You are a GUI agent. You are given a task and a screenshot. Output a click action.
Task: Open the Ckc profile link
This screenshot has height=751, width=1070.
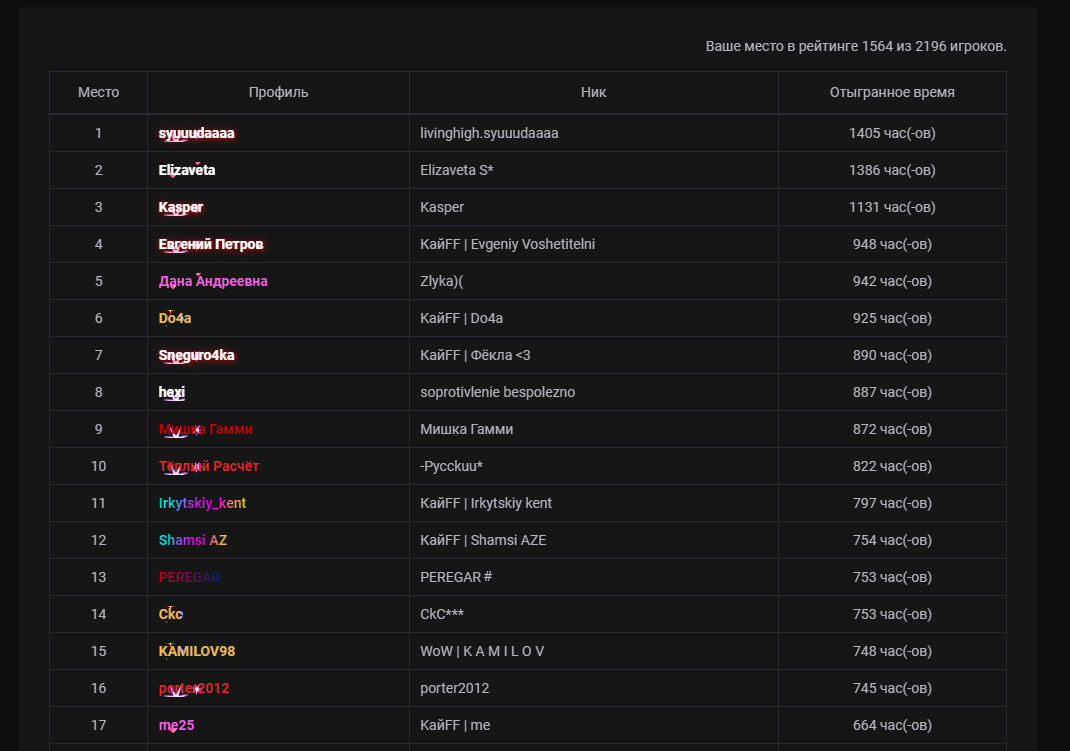click(x=171, y=614)
